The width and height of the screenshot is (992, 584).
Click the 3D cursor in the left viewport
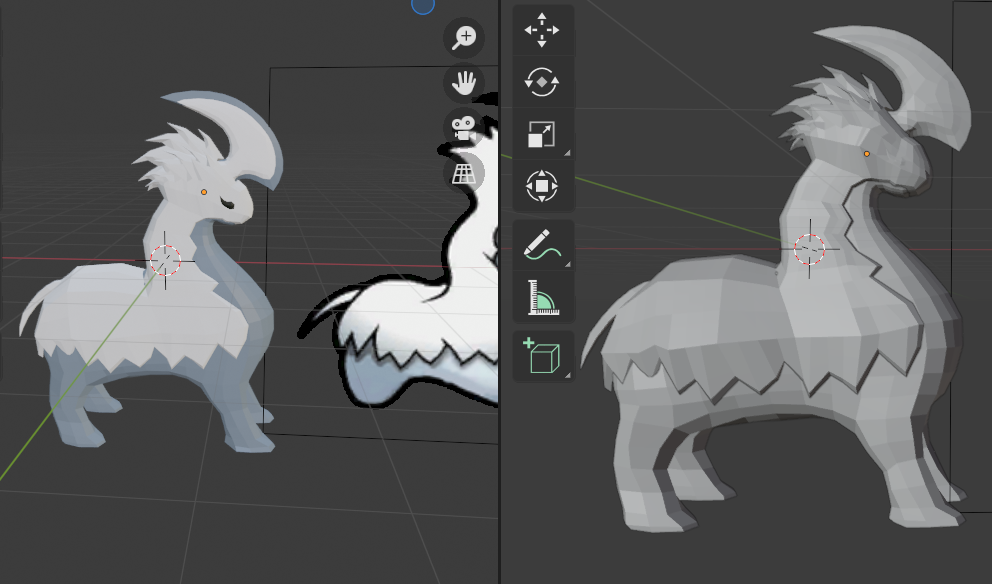[165, 260]
